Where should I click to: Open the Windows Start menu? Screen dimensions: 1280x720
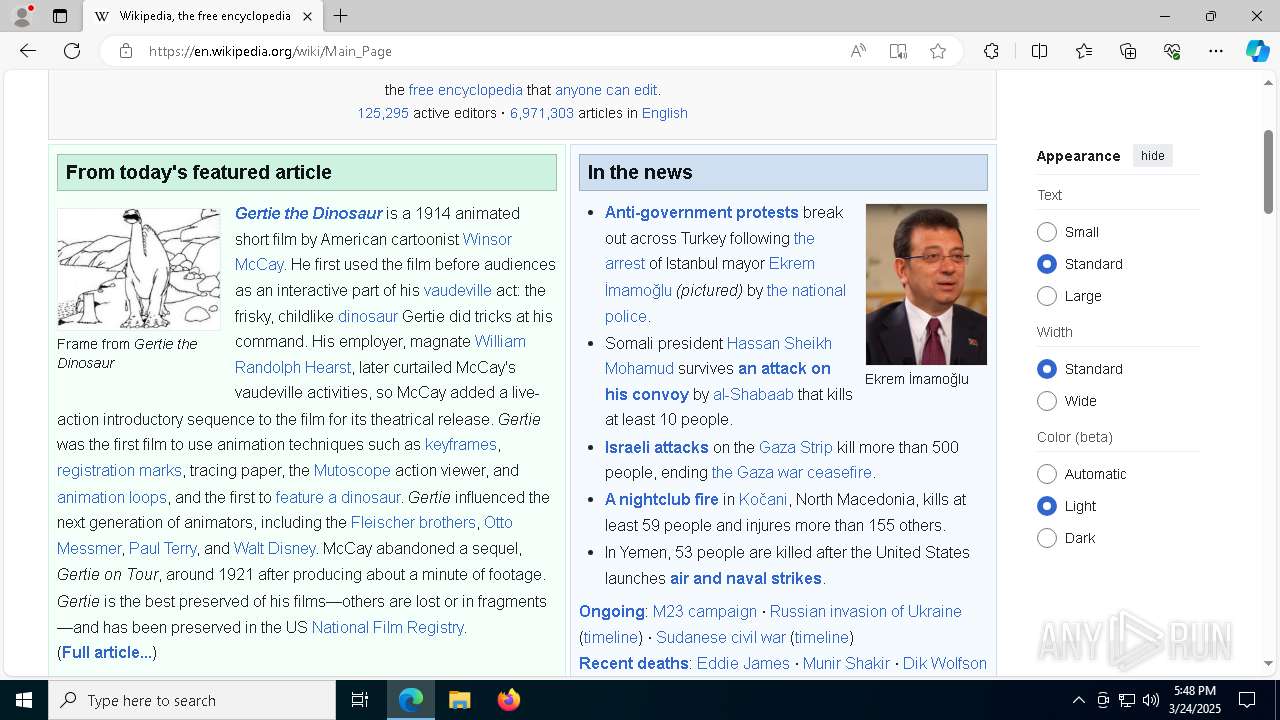coord(24,700)
